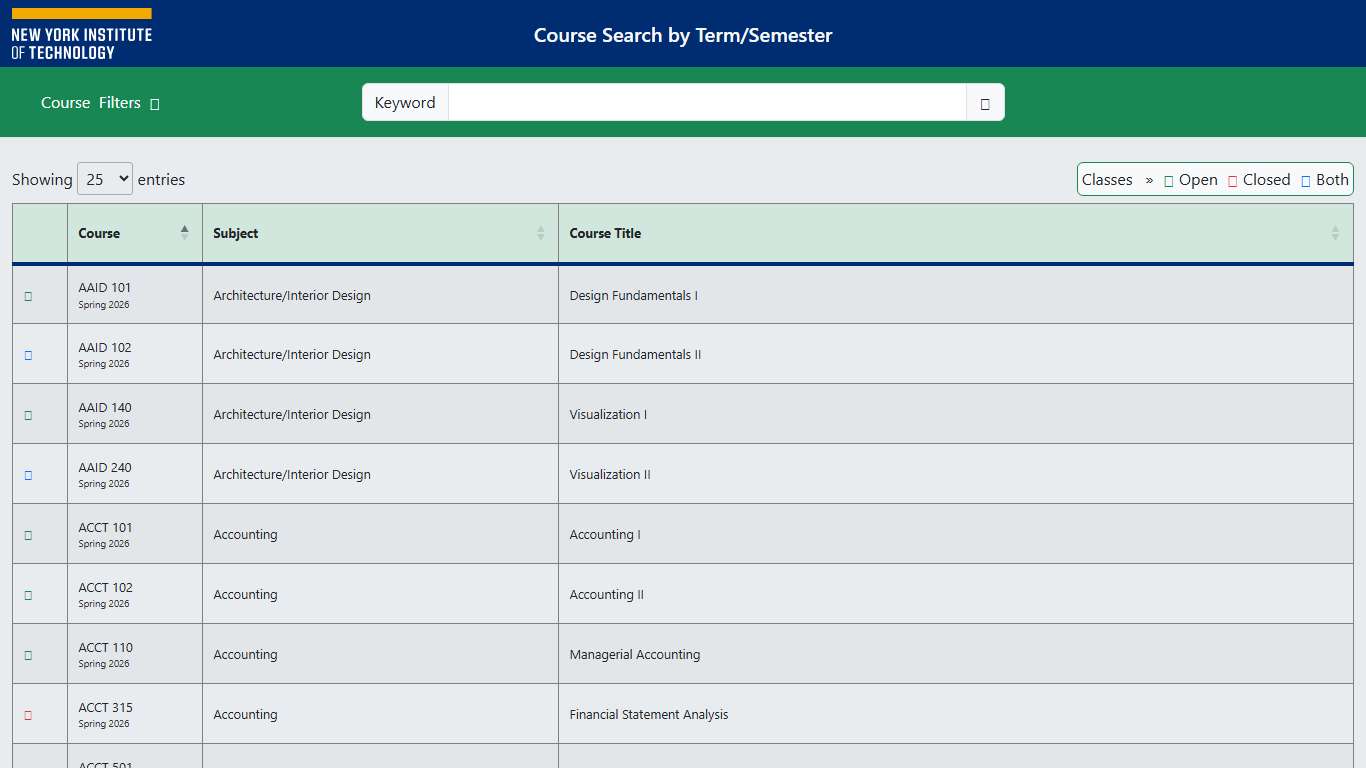Image resolution: width=1366 pixels, height=768 pixels.
Task: Select the Design Fundamentals I course row
Action: click(634, 295)
